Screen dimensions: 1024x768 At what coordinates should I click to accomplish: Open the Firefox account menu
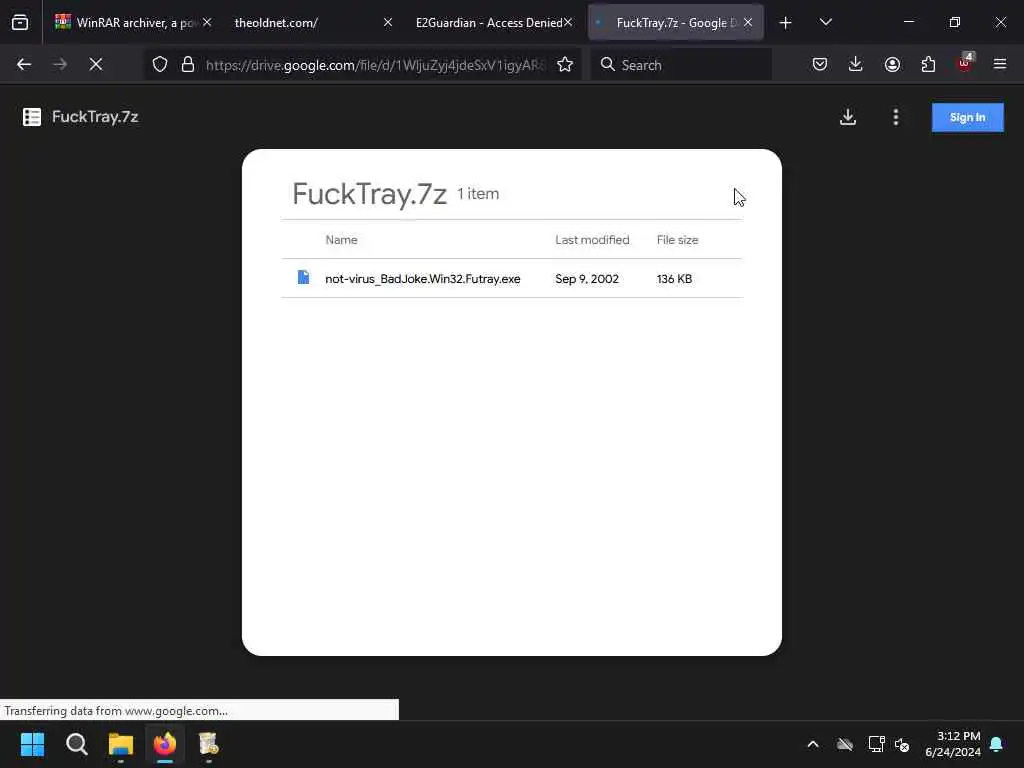(x=892, y=64)
